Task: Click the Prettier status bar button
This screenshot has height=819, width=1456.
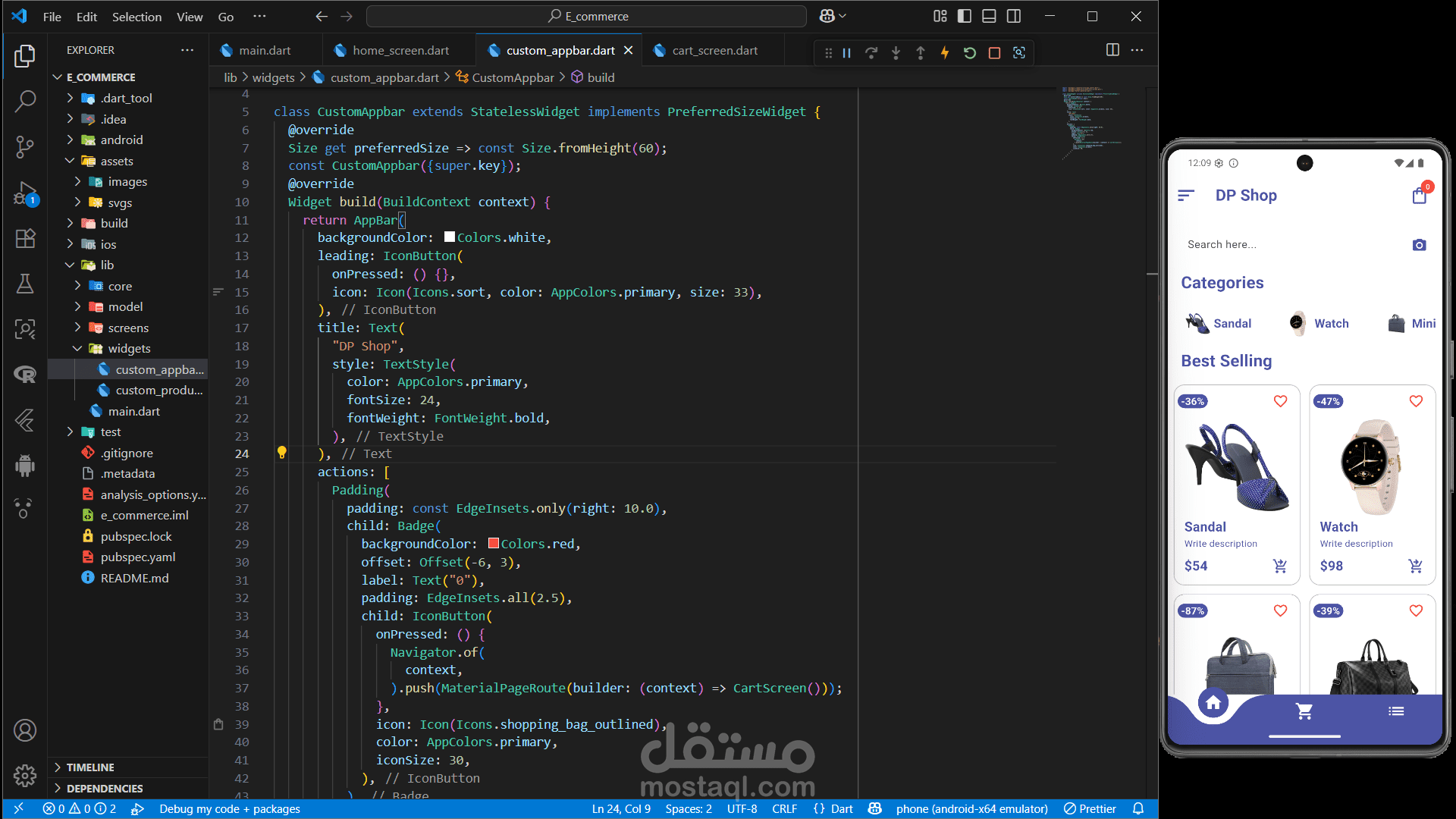Action: [x=1090, y=809]
